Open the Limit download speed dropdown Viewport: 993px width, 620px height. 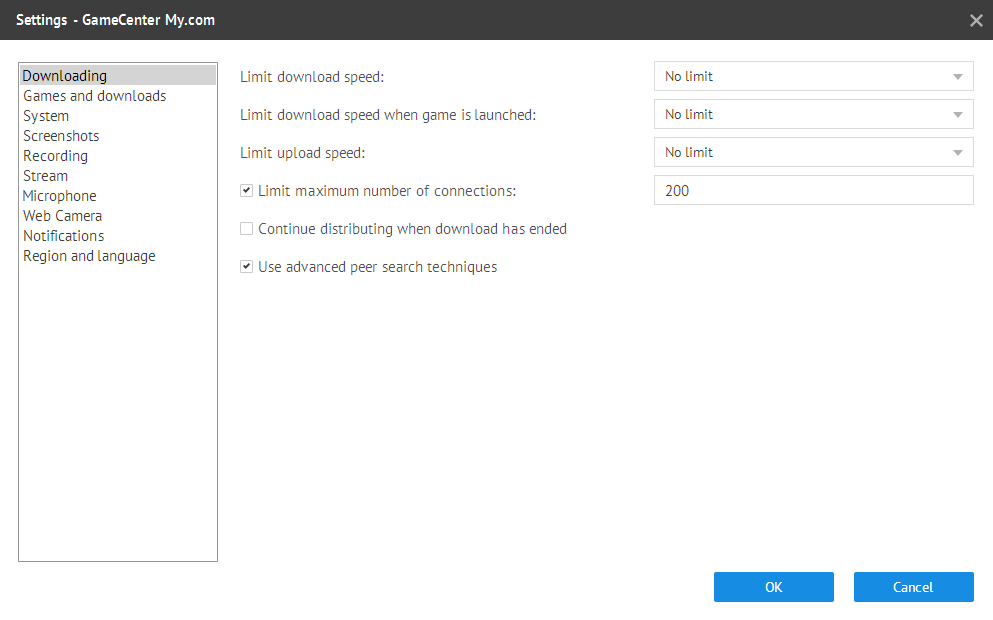click(x=813, y=76)
